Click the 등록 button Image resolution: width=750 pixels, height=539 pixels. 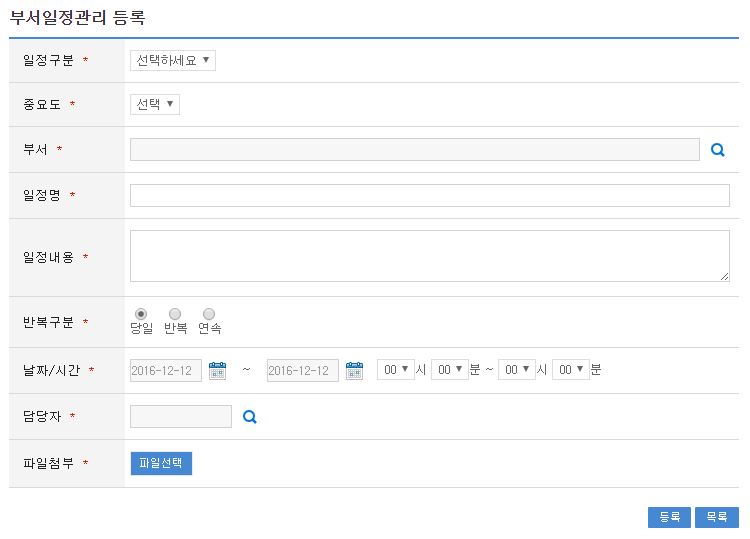coord(669,517)
